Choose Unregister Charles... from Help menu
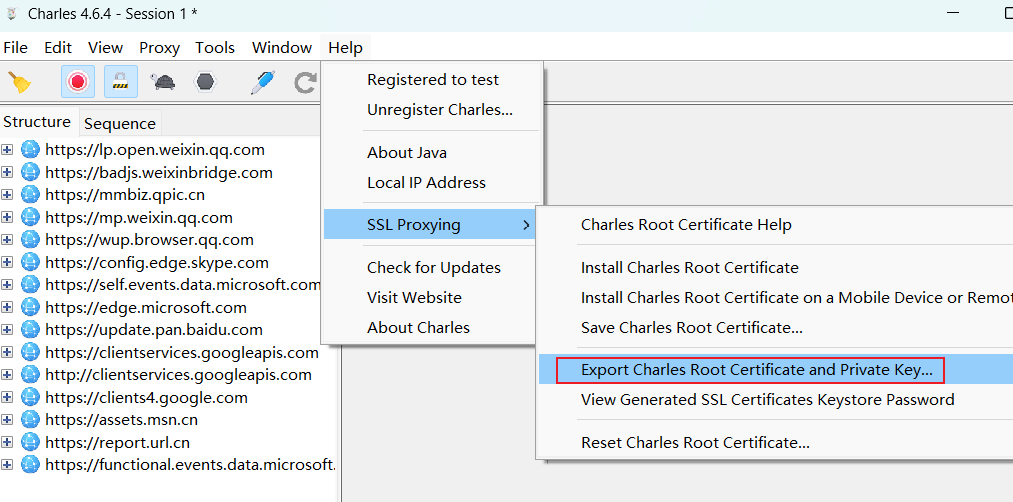The height and width of the screenshot is (502, 1013). 432,110
